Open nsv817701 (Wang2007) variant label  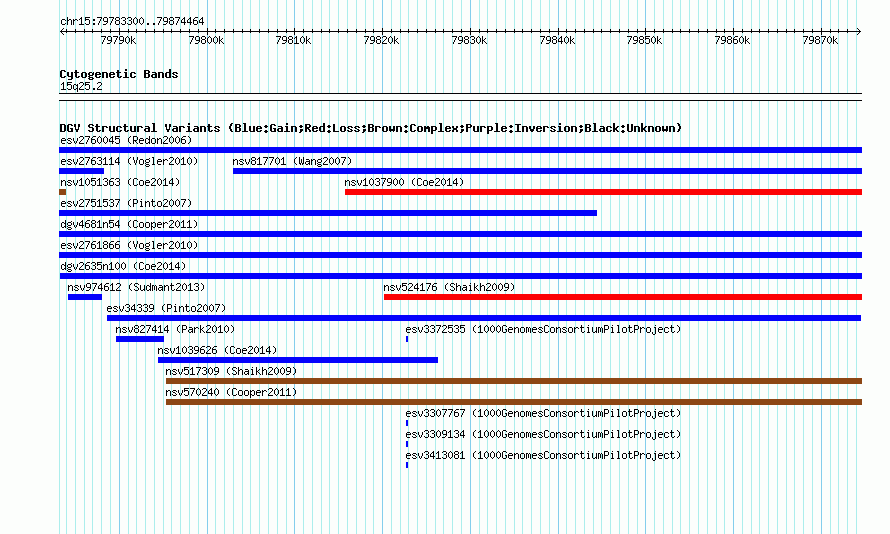[292, 161]
